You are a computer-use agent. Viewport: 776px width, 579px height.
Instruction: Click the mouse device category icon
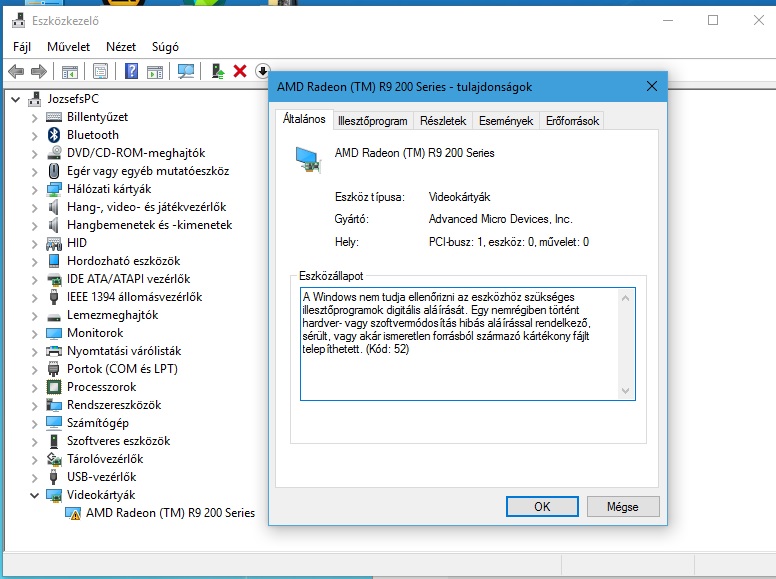point(54,171)
